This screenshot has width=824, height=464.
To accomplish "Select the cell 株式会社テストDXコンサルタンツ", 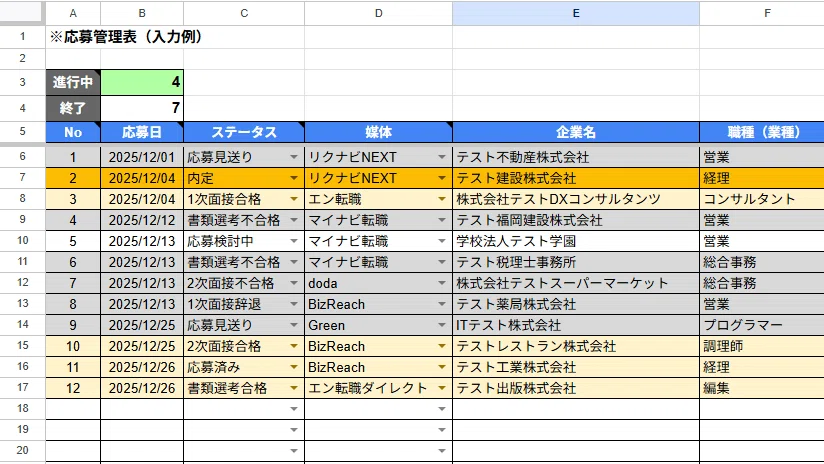I will point(576,199).
